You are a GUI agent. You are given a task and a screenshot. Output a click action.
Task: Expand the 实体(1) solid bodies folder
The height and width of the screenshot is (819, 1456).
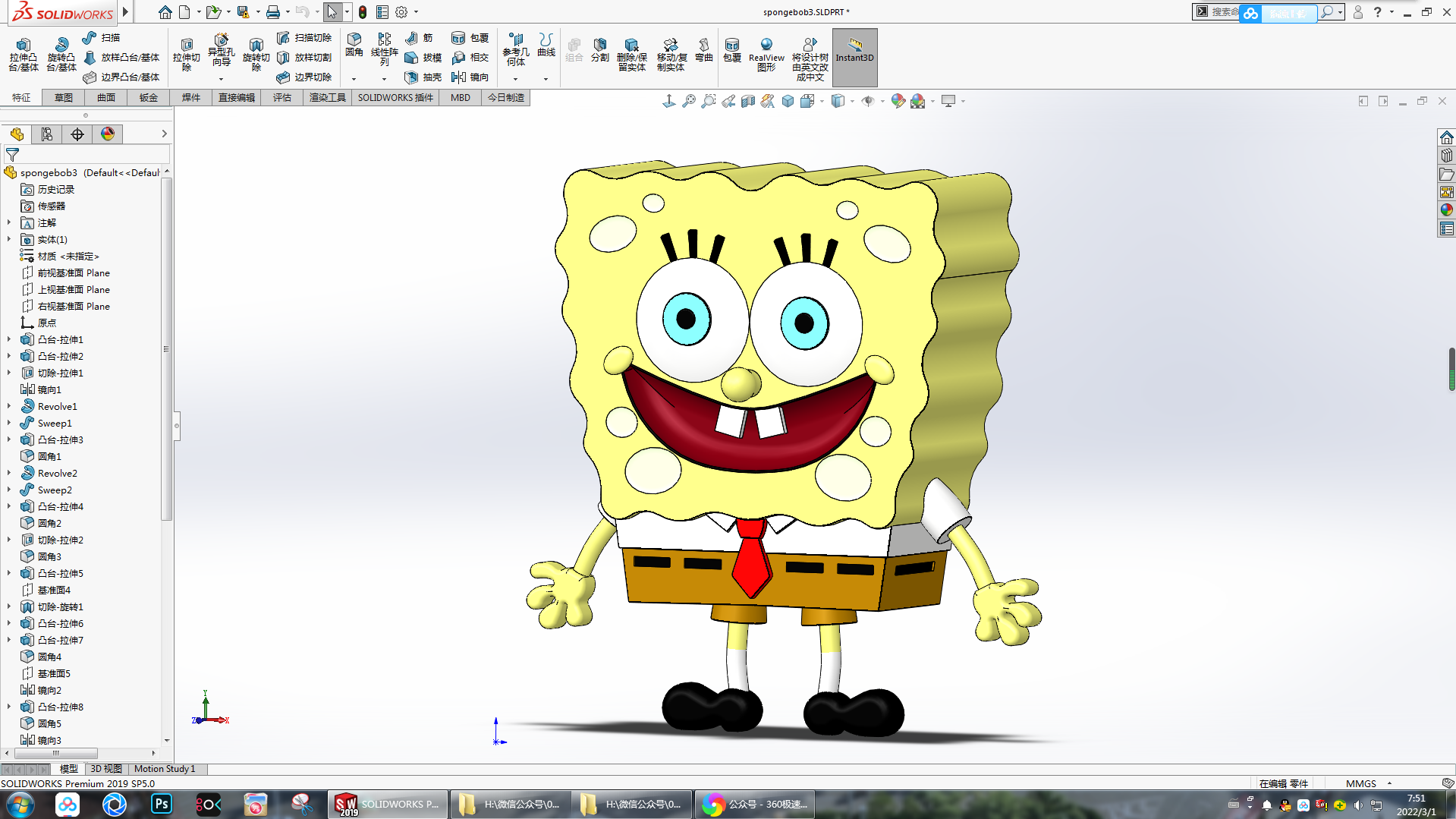tap(9, 239)
